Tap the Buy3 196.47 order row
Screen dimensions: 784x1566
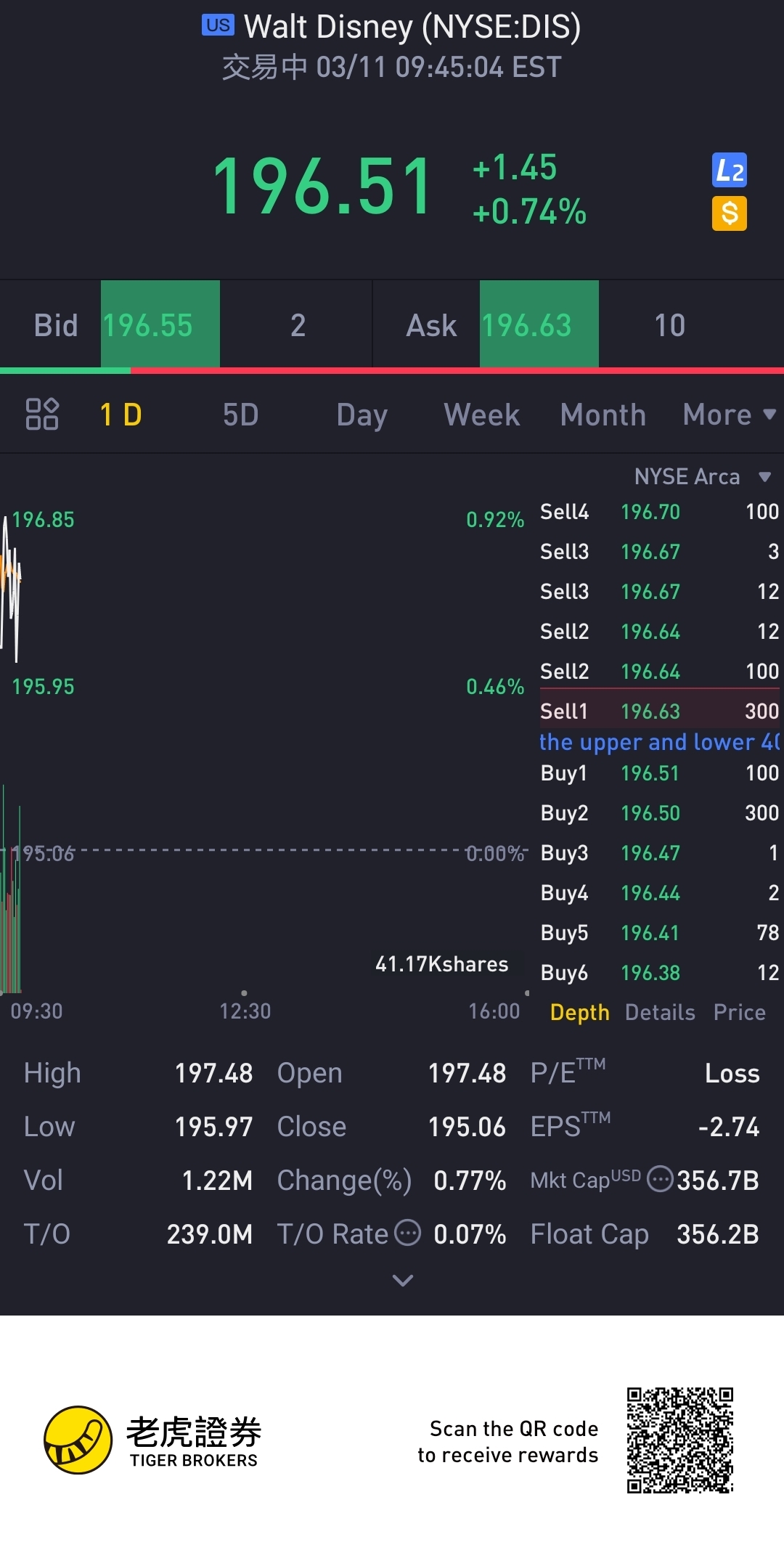click(659, 852)
